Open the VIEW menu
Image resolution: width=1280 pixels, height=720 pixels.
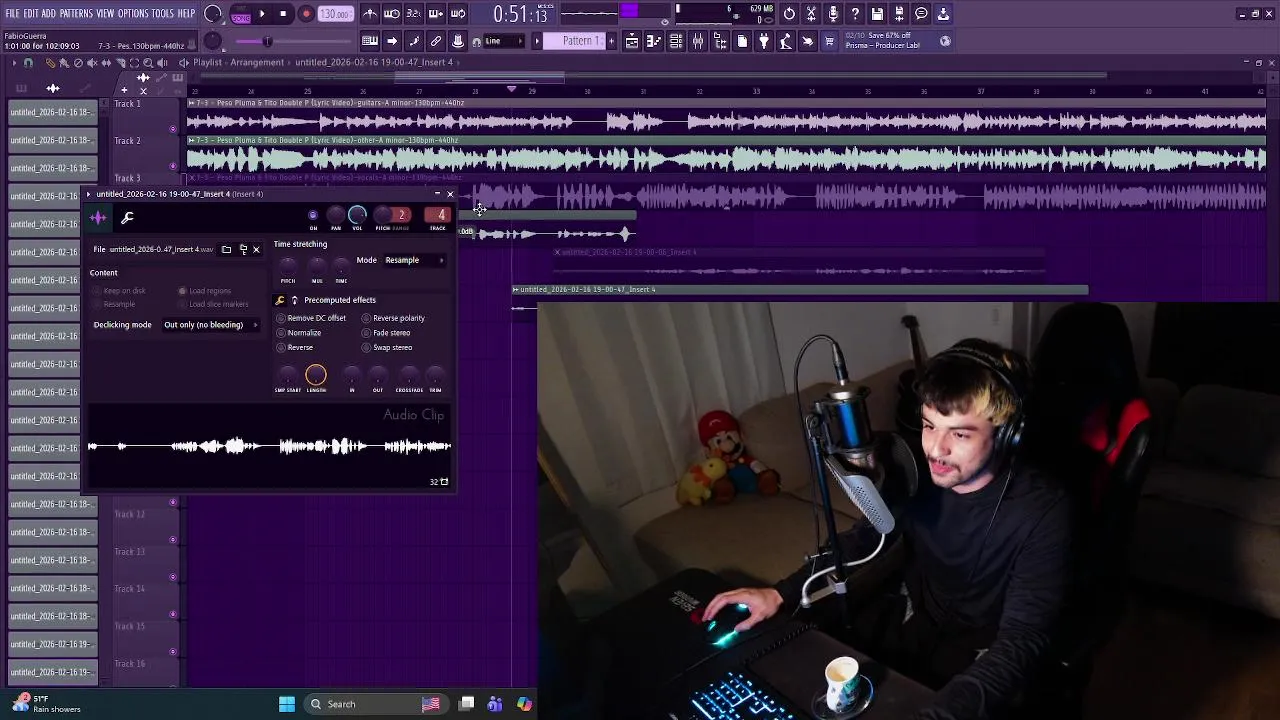pos(105,13)
